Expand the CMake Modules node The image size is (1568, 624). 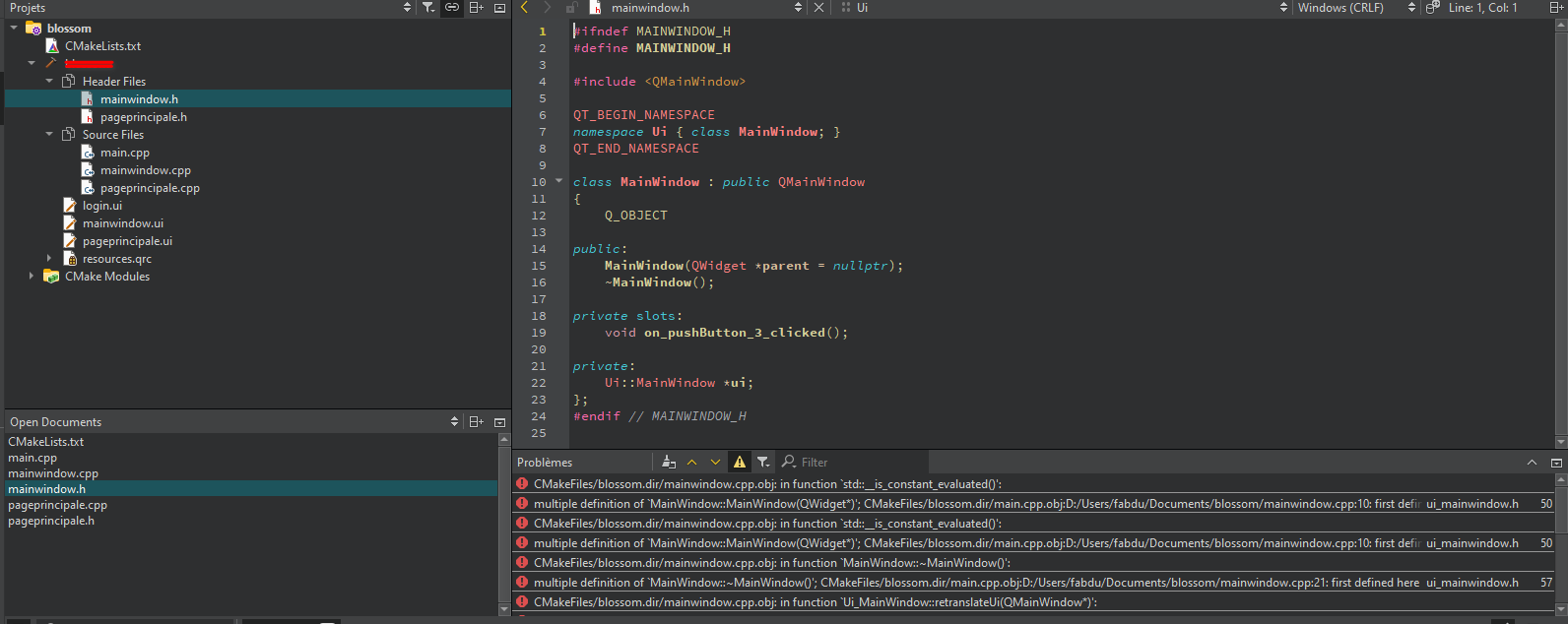point(32,277)
